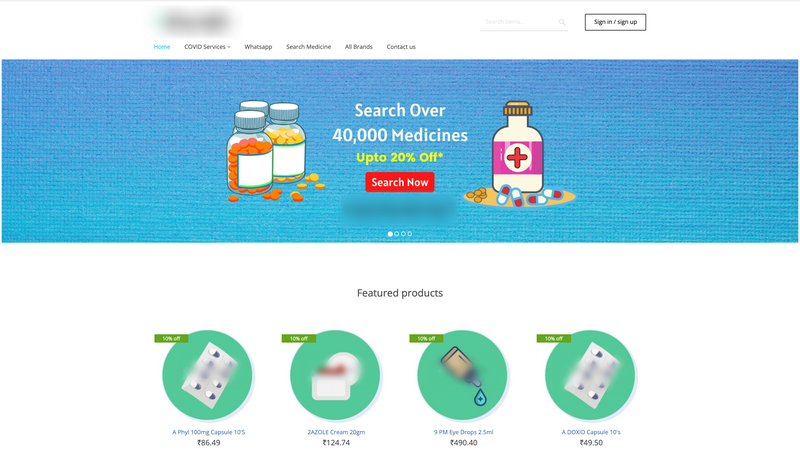Open the 9 PM Eye Drops product image
Screen dimensions: 800x457
click(463, 375)
